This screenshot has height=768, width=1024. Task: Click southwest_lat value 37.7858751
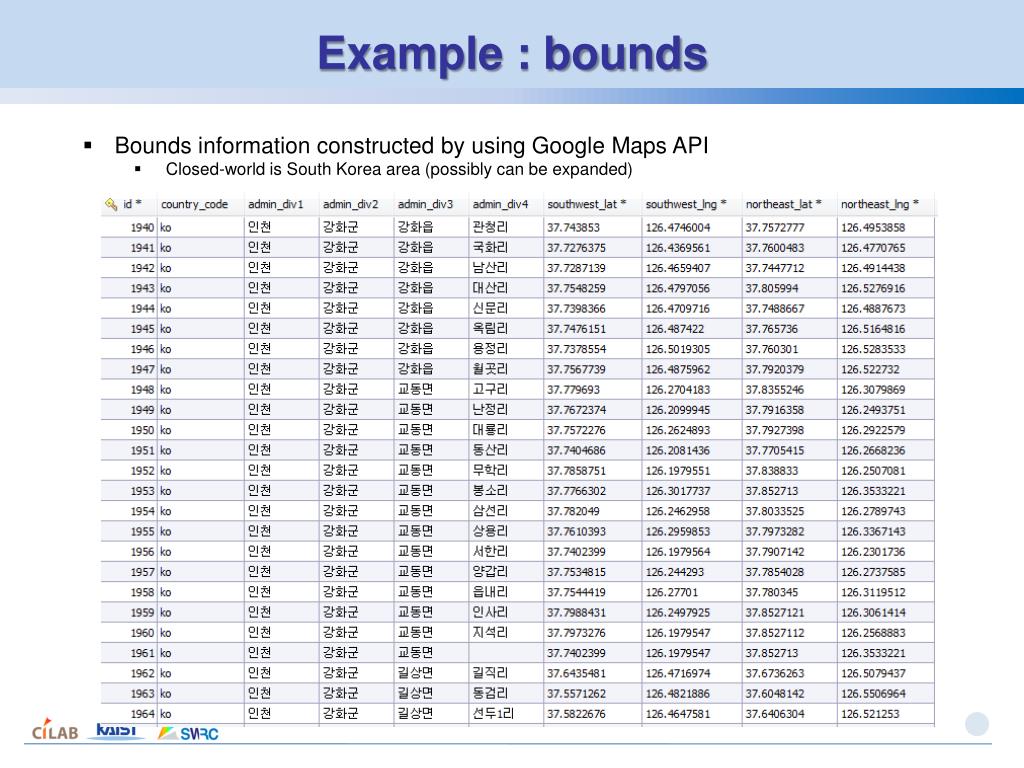tap(576, 471)
